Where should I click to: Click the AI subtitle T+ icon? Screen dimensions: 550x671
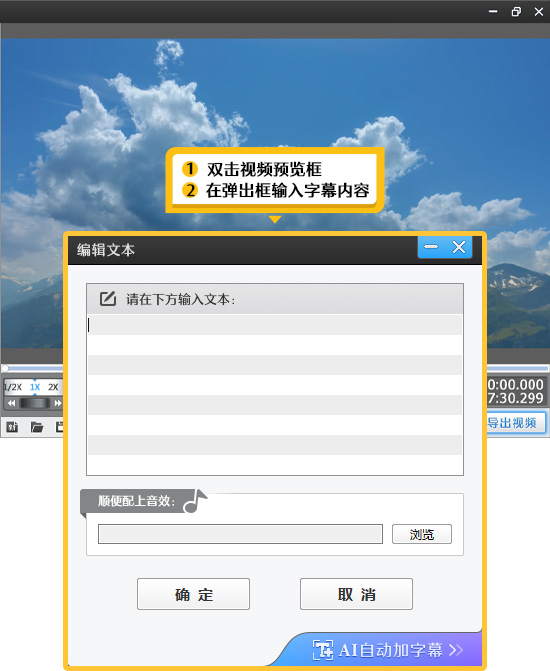pyautogui.click(x=323, y=650)
